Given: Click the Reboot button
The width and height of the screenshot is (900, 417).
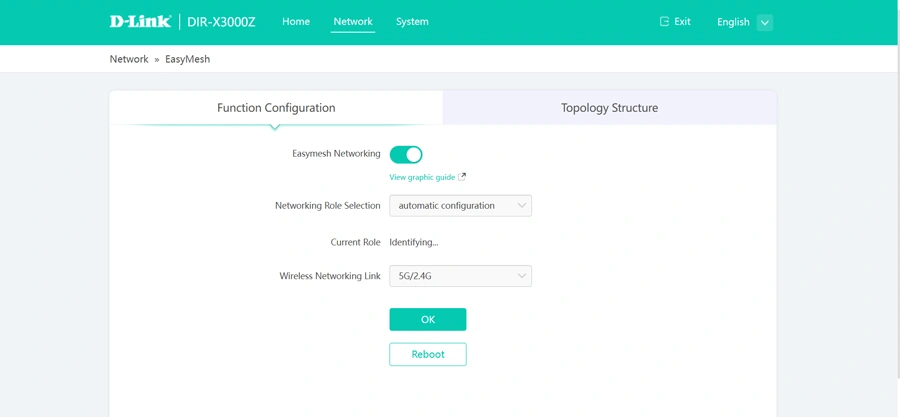Looking at the screenshot, I should tap(428, 354).
